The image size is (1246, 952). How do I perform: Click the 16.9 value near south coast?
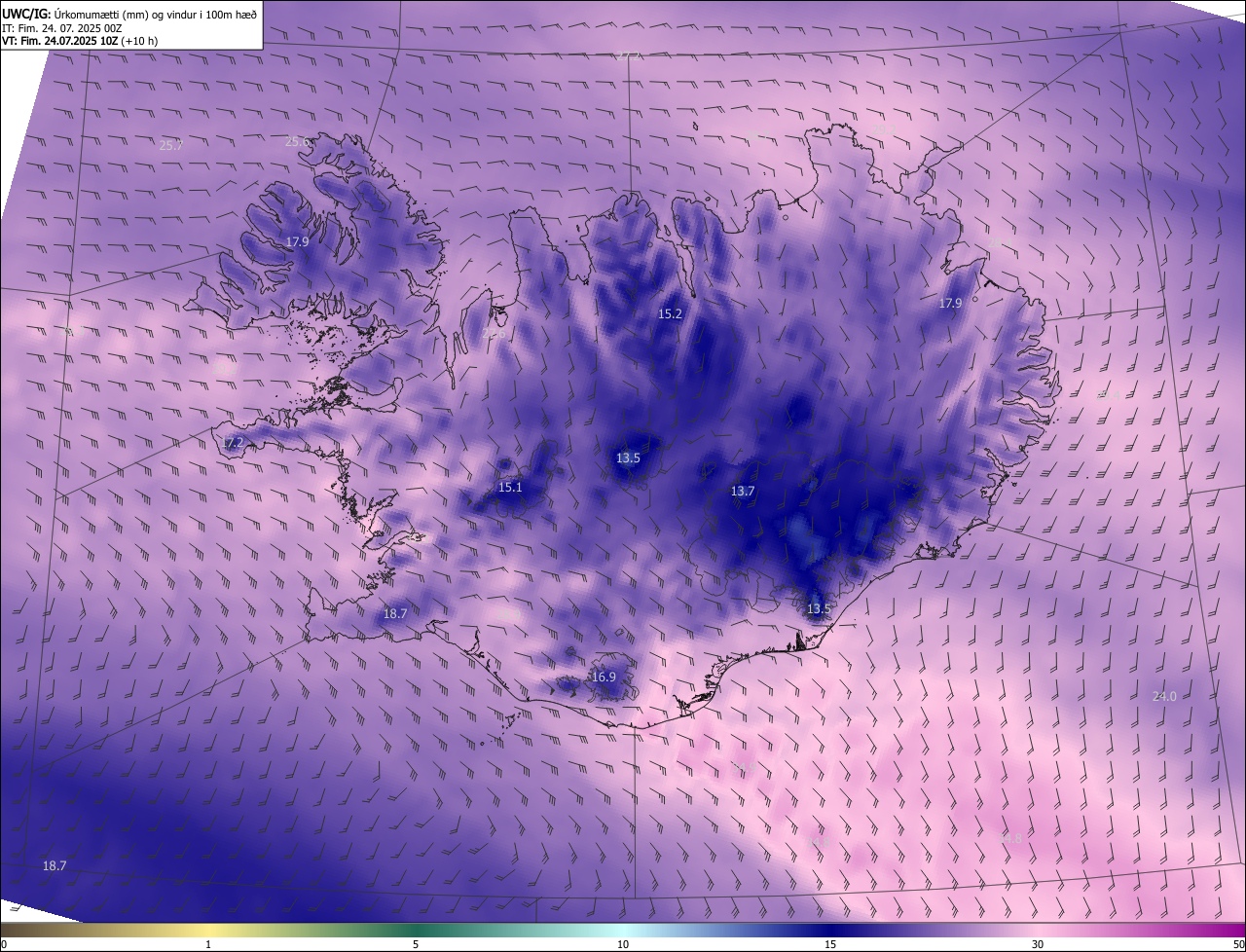(x=604, y=677)
